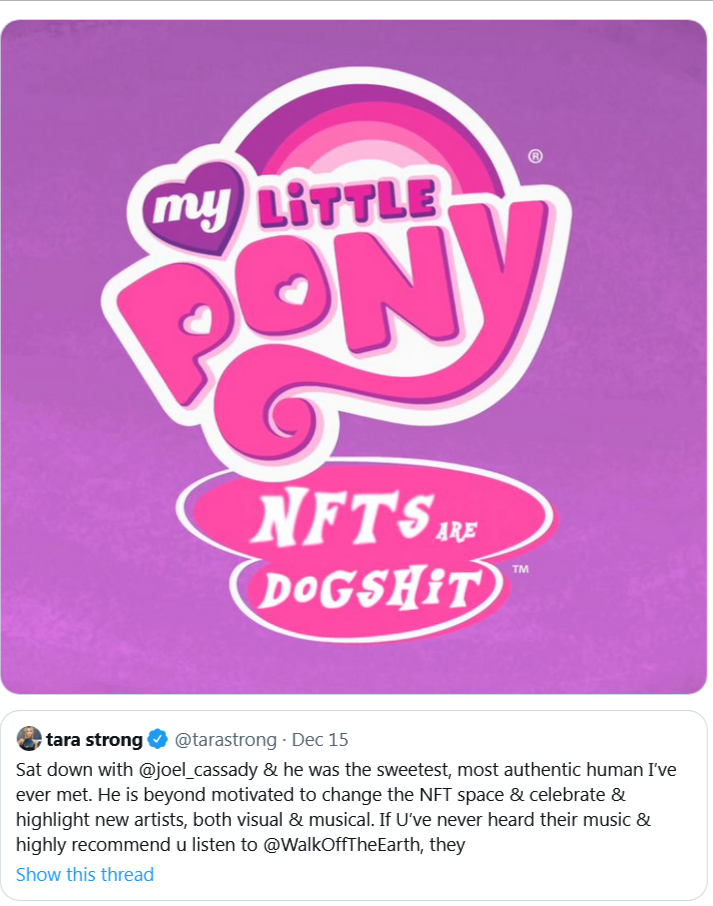
Task: Open the 'tara strong' display name
Action: 94,740
